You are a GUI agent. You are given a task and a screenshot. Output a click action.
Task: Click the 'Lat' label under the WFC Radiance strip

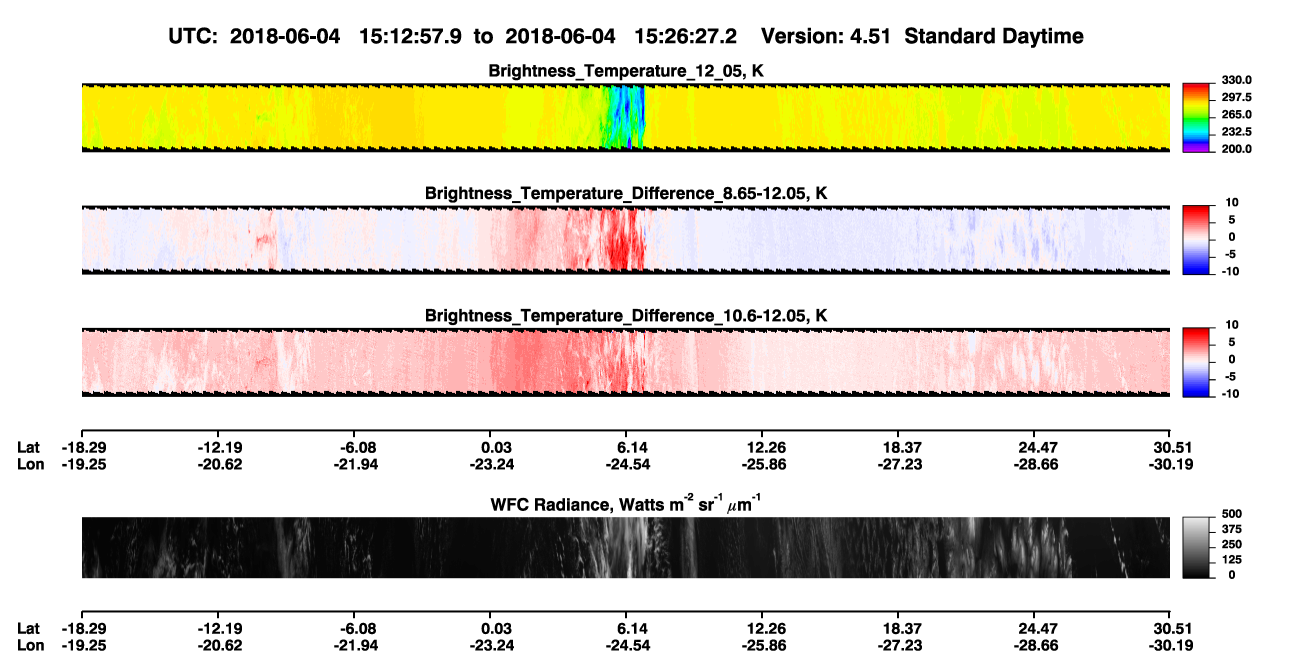point(29,628)
